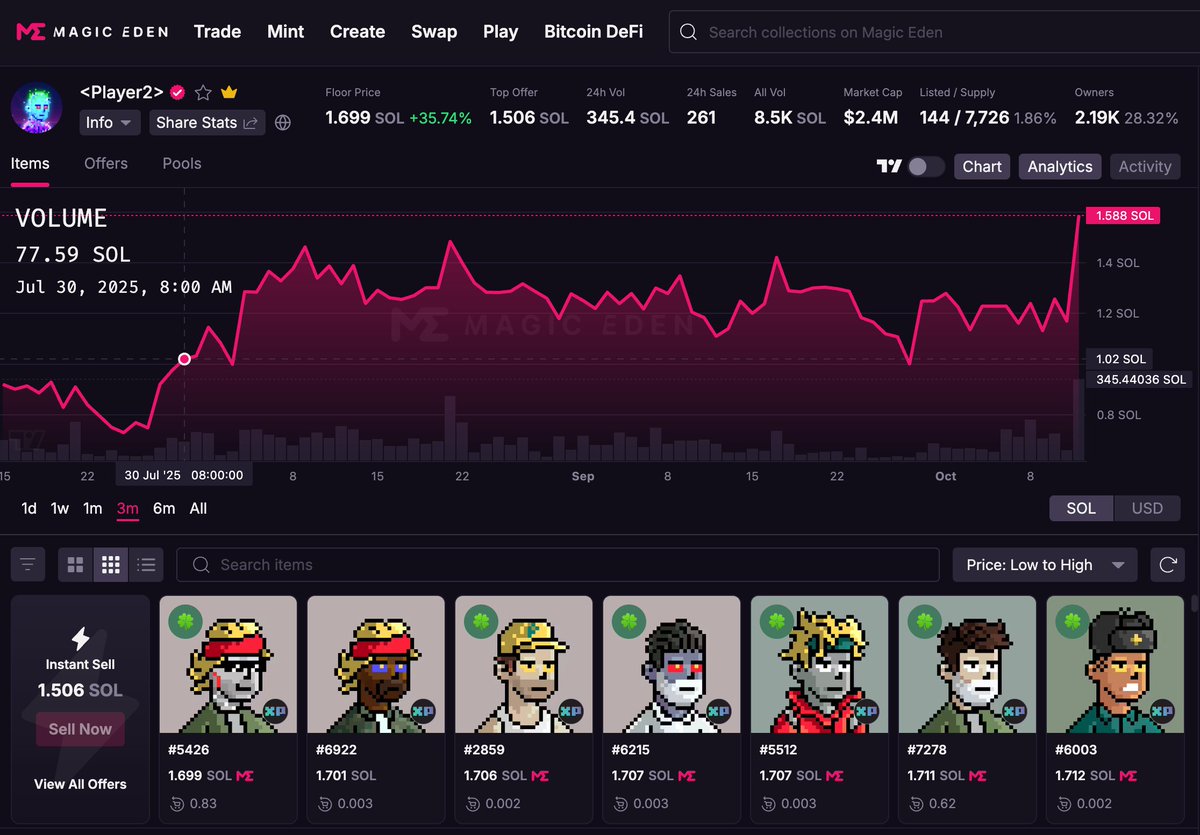Click the gold crown icon

click(x=229, y=92)
